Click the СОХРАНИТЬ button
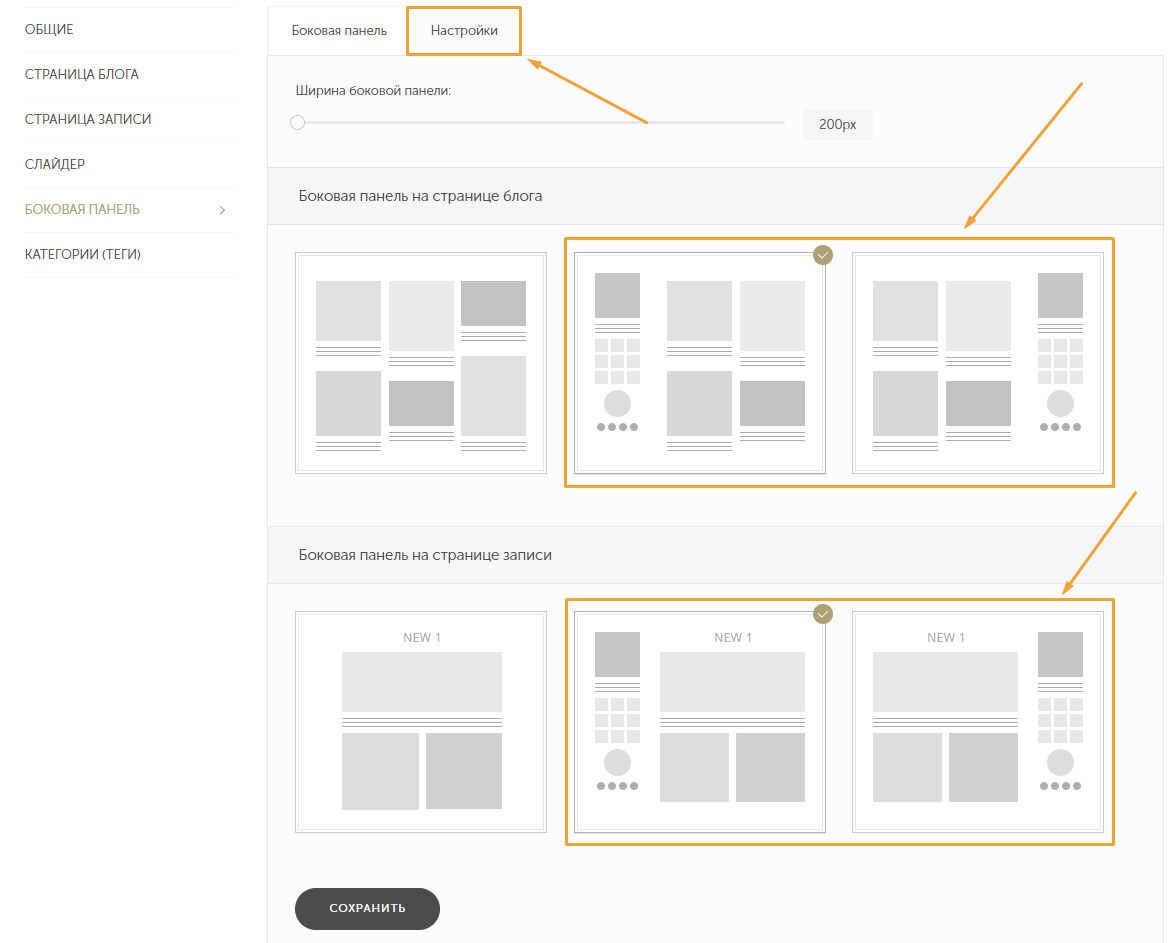This screenshot has height=943, width=1174. pos(368,908)
